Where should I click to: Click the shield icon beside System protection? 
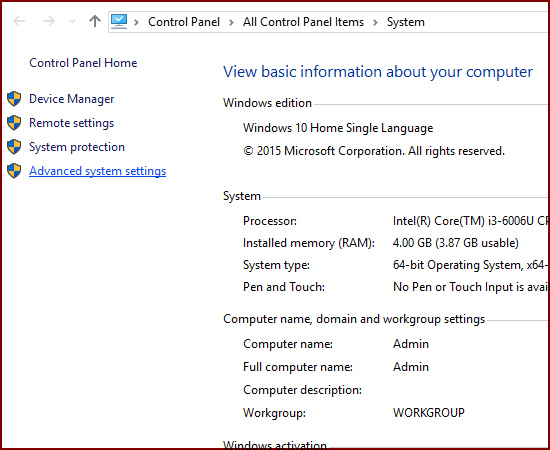pos(14,147)
